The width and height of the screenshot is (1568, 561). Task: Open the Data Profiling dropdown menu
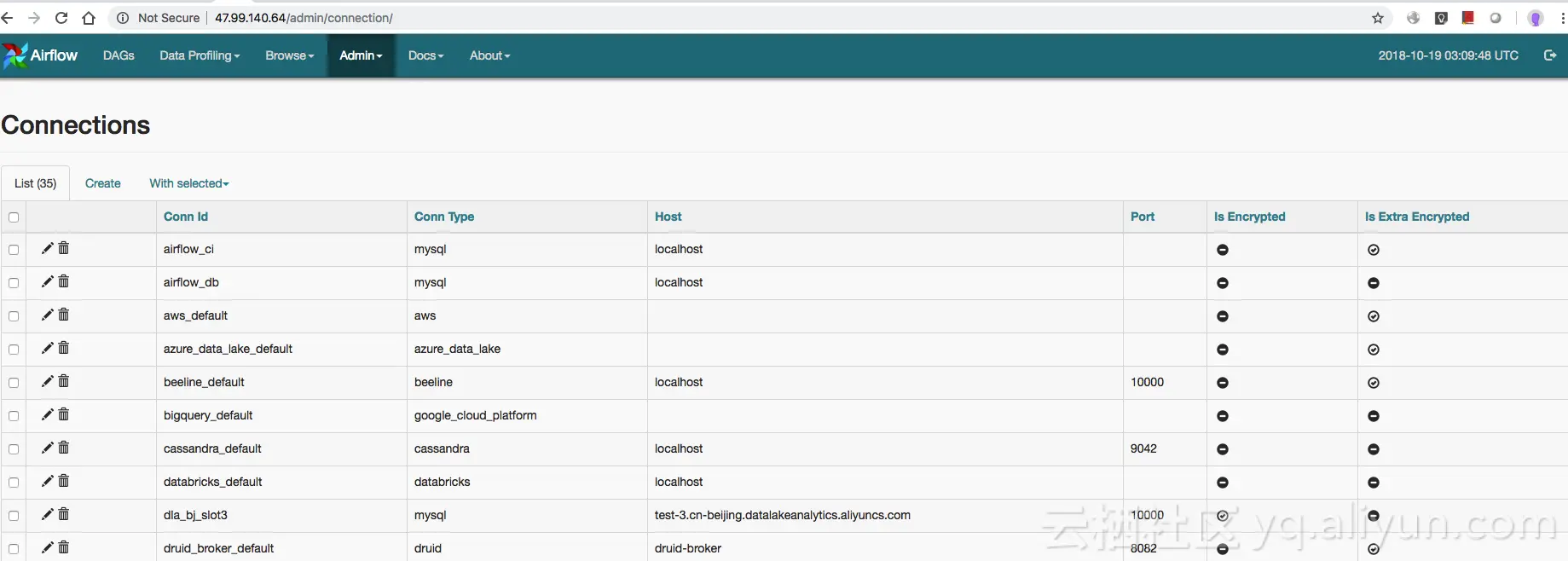200,55
